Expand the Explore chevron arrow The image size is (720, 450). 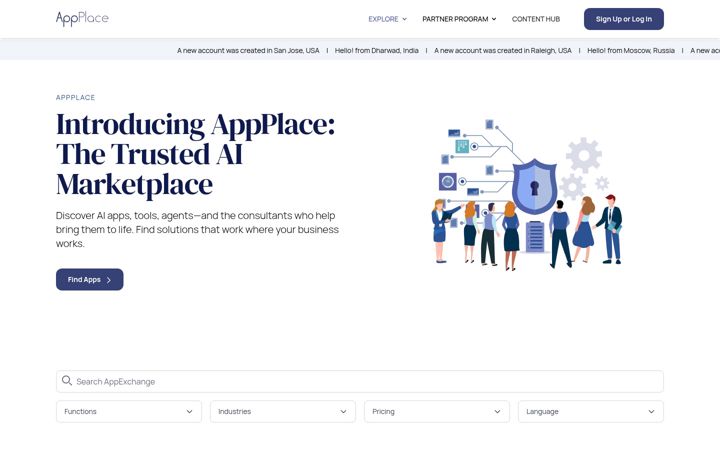(x=405, y=19)
